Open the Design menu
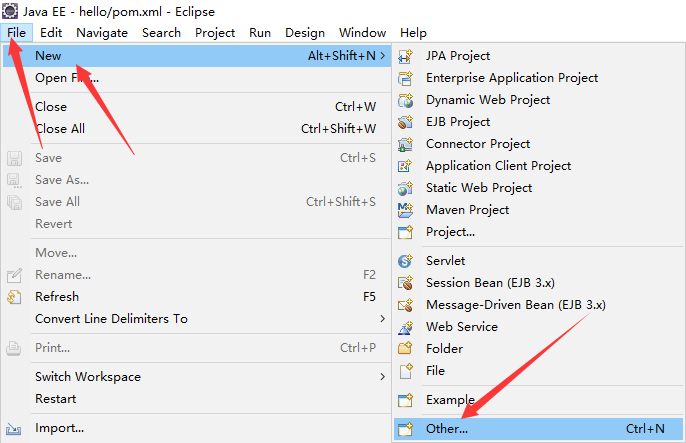The image size is (686, 443). tap(305, 33)
